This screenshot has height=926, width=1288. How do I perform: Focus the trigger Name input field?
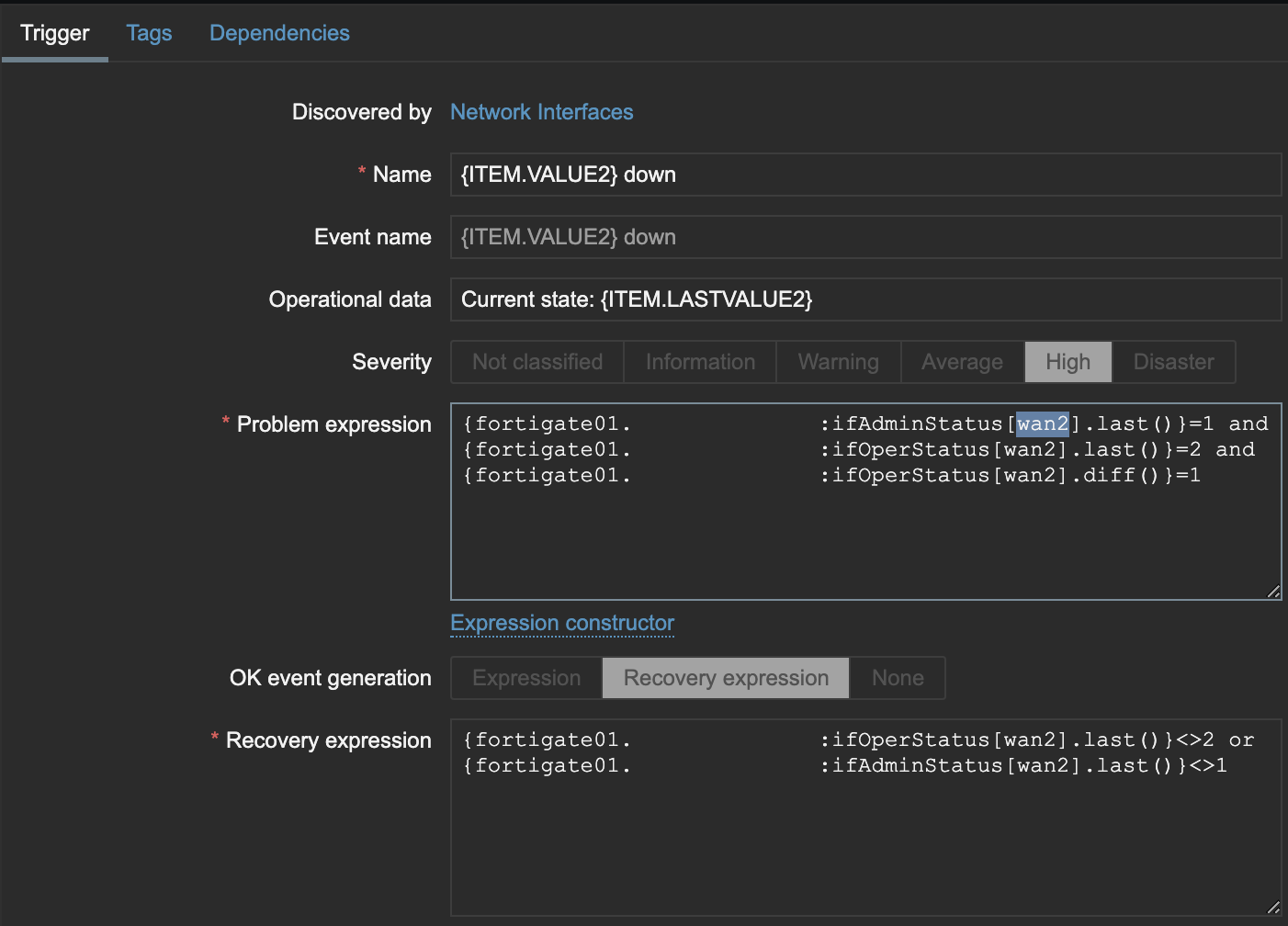[864, 175]
